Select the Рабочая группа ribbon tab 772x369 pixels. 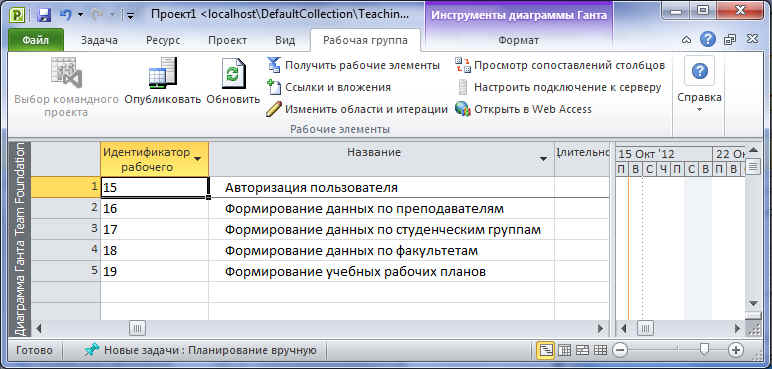pyautogui.click(x=365, y=40)
